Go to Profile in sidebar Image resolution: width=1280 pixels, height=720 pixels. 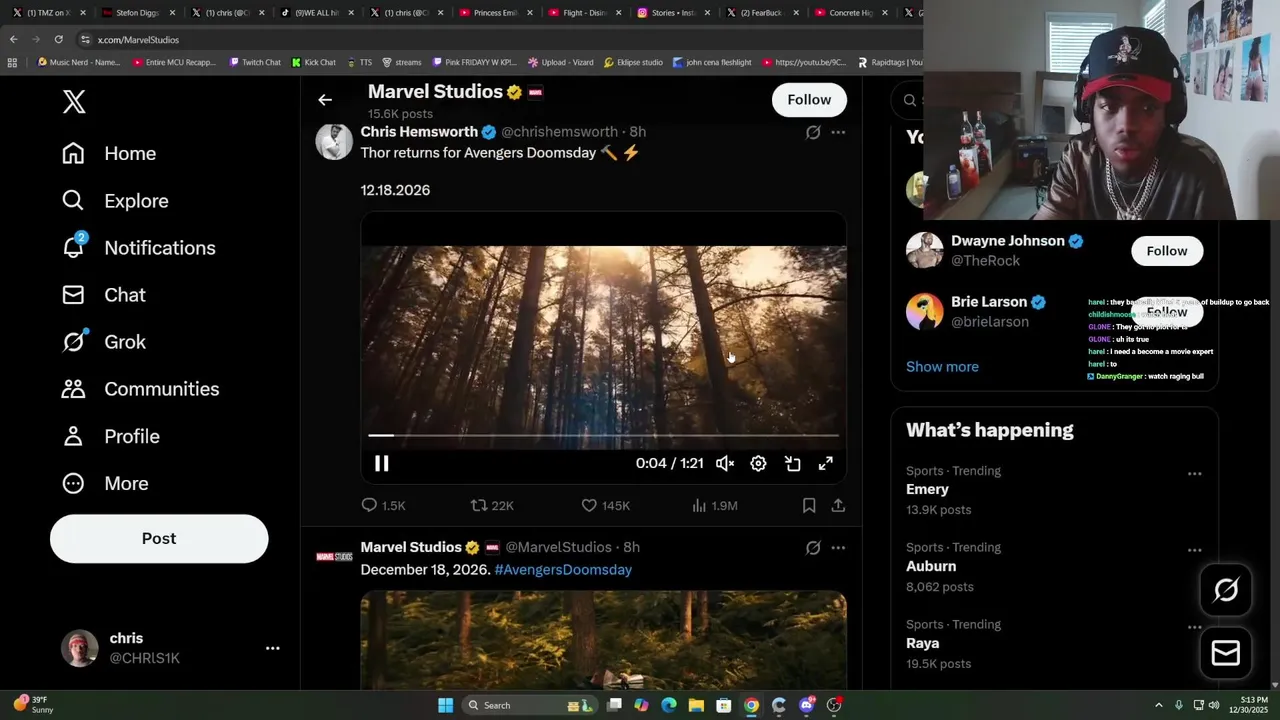[110, 436]
